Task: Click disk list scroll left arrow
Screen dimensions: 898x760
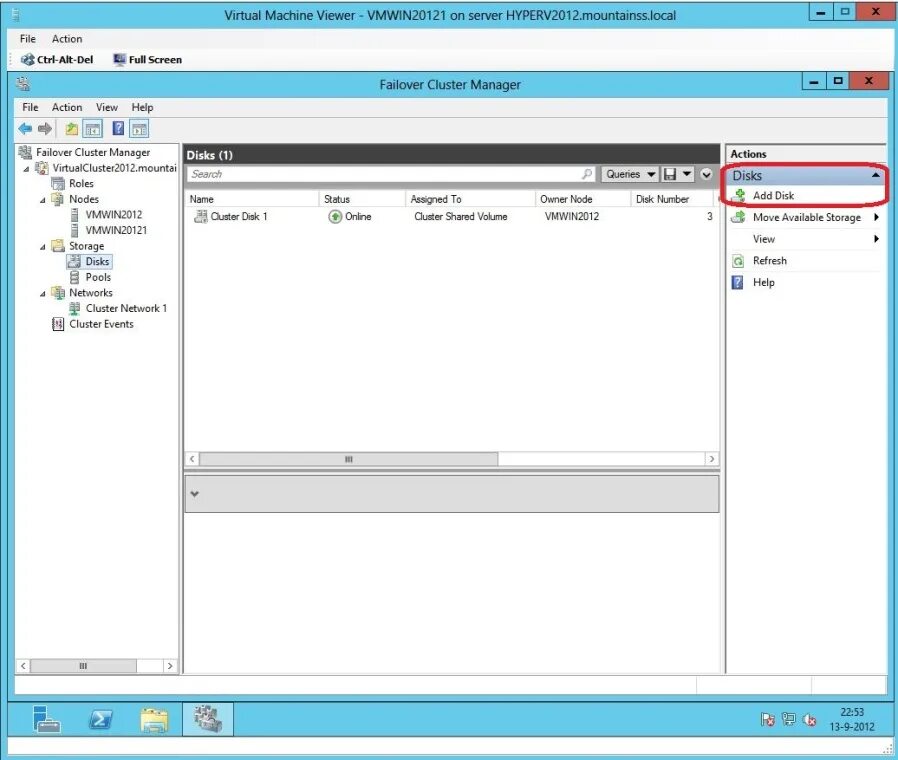Action: [192, 459]
